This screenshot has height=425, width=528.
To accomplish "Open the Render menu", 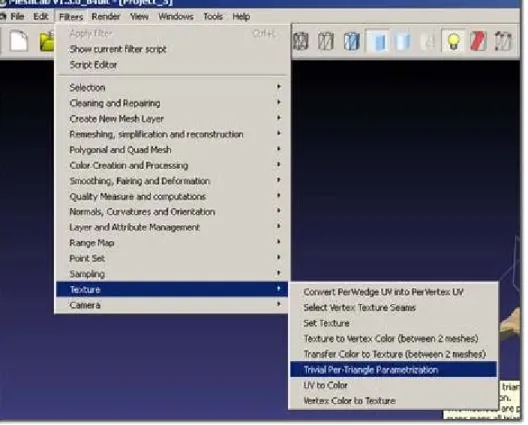I will pyautogui.click(x=106, y=17).
